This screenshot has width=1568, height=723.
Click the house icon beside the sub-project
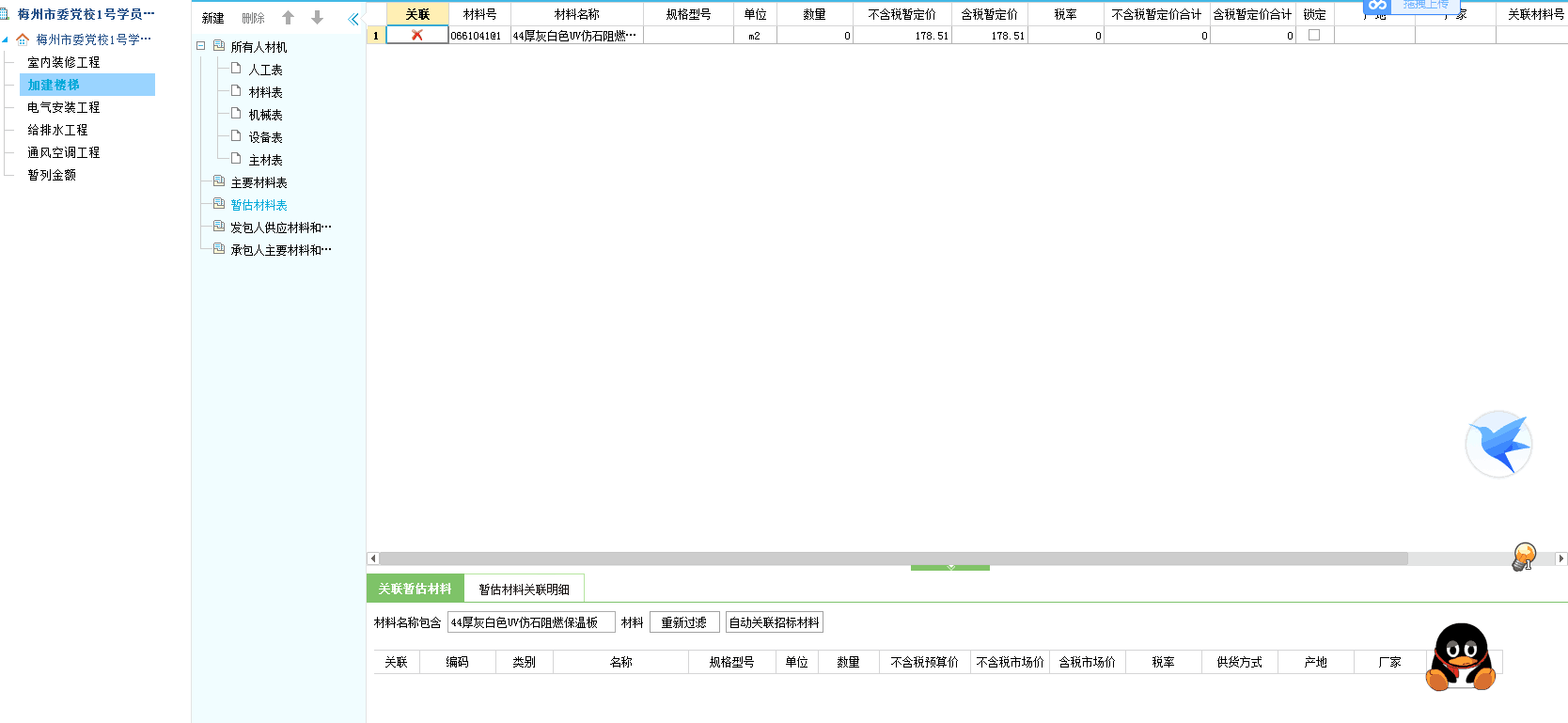(x=23, y=39)
